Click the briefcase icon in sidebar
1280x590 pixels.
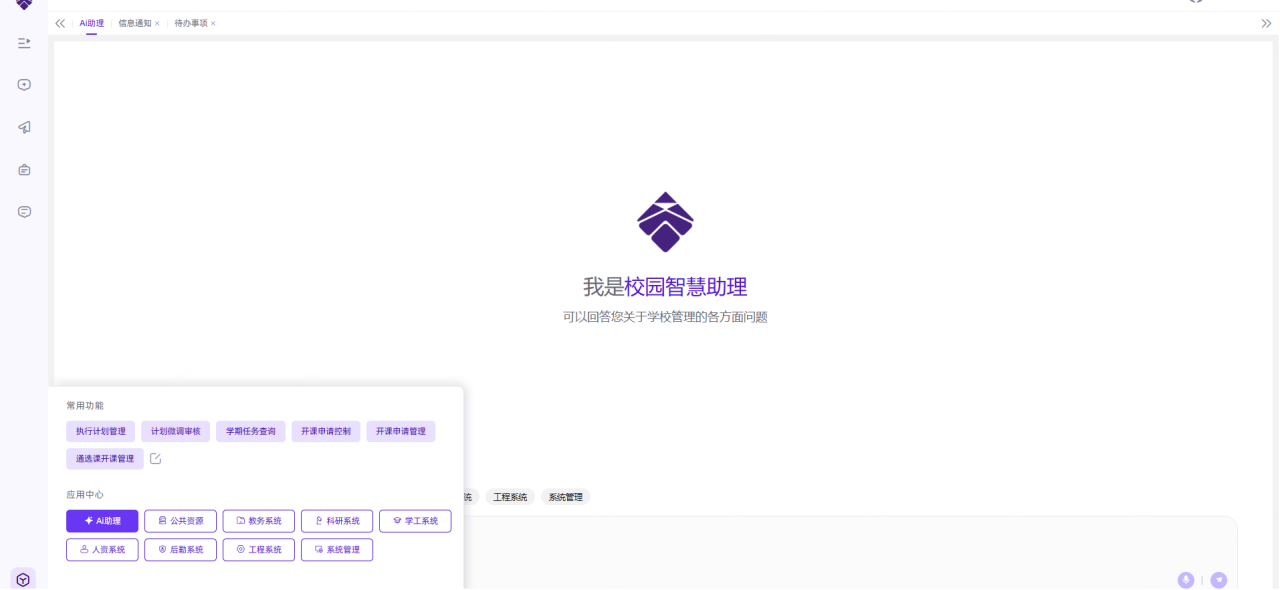24,170
